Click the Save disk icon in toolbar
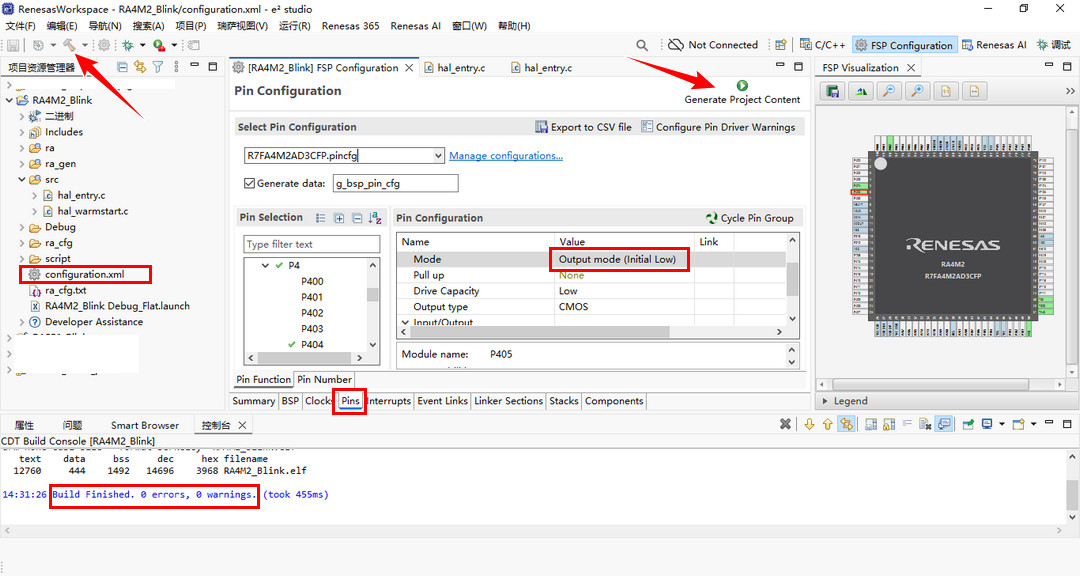This screenshot has width=1080, height=576. tap(13, 45)
